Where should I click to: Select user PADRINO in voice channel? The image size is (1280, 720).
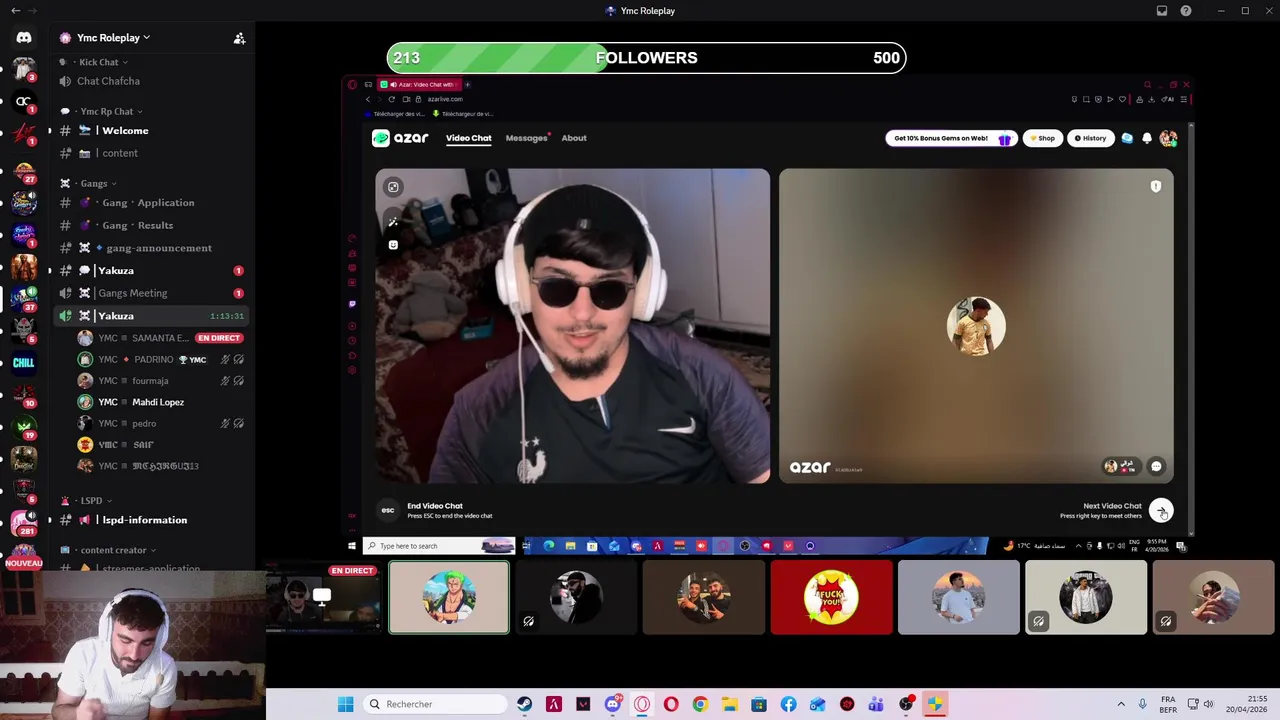click(x=162, y=359)
